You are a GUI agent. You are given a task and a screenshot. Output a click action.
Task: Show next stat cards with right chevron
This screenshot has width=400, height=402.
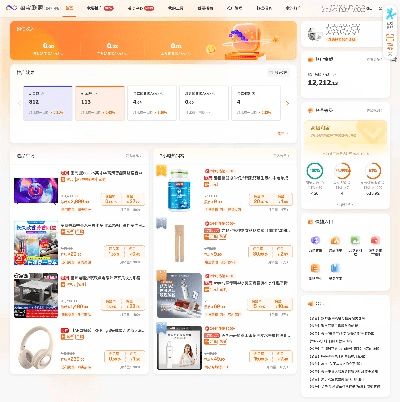287,103
